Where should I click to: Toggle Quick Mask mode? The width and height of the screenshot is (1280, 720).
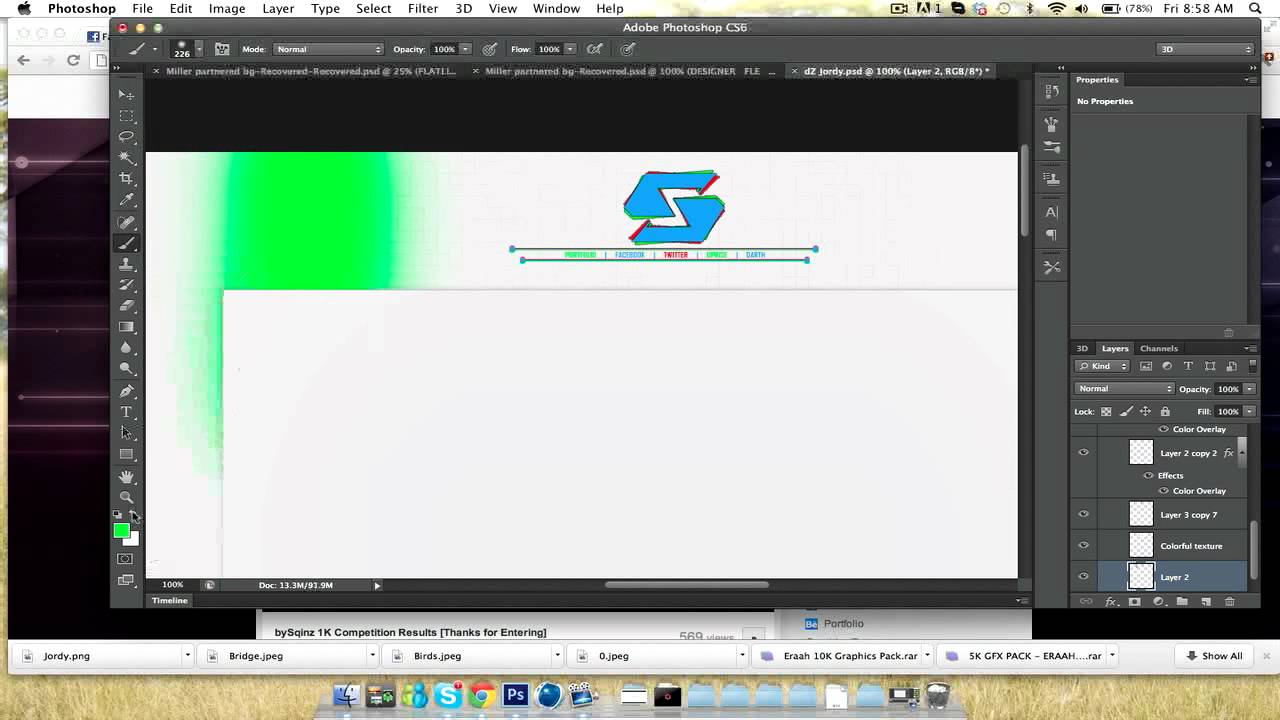[x=125, y=559]
